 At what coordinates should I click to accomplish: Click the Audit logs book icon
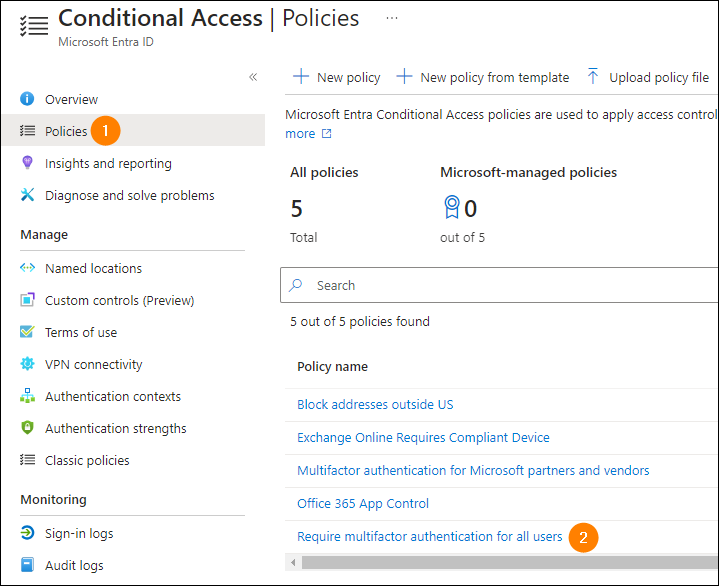pos(27,565)
